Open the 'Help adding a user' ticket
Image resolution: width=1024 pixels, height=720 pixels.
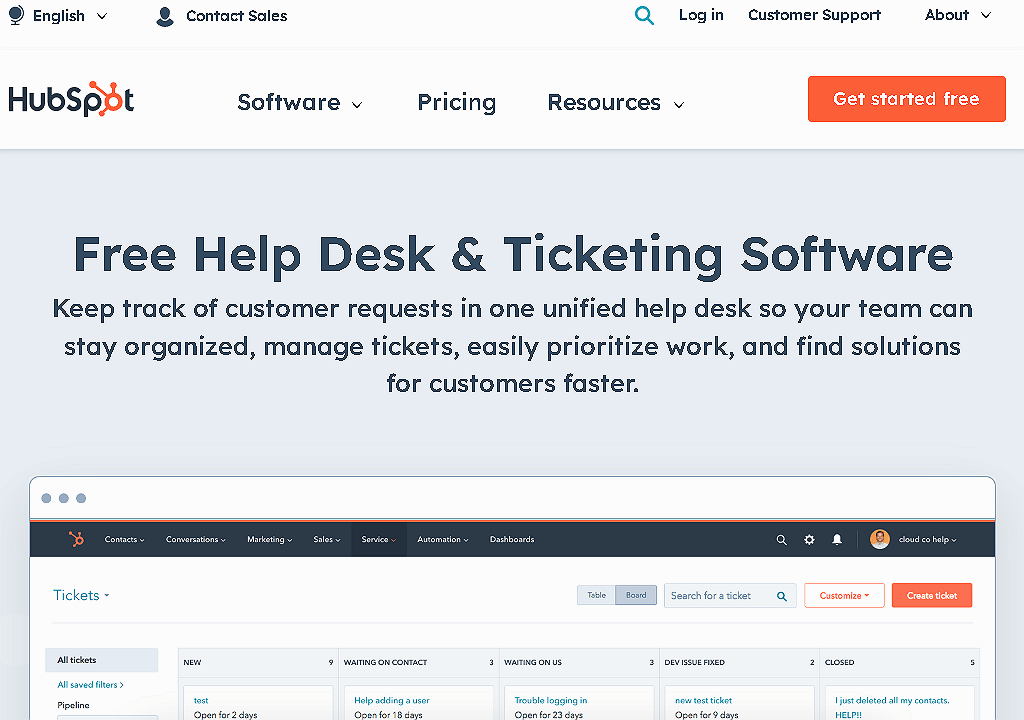click(392, 700)
